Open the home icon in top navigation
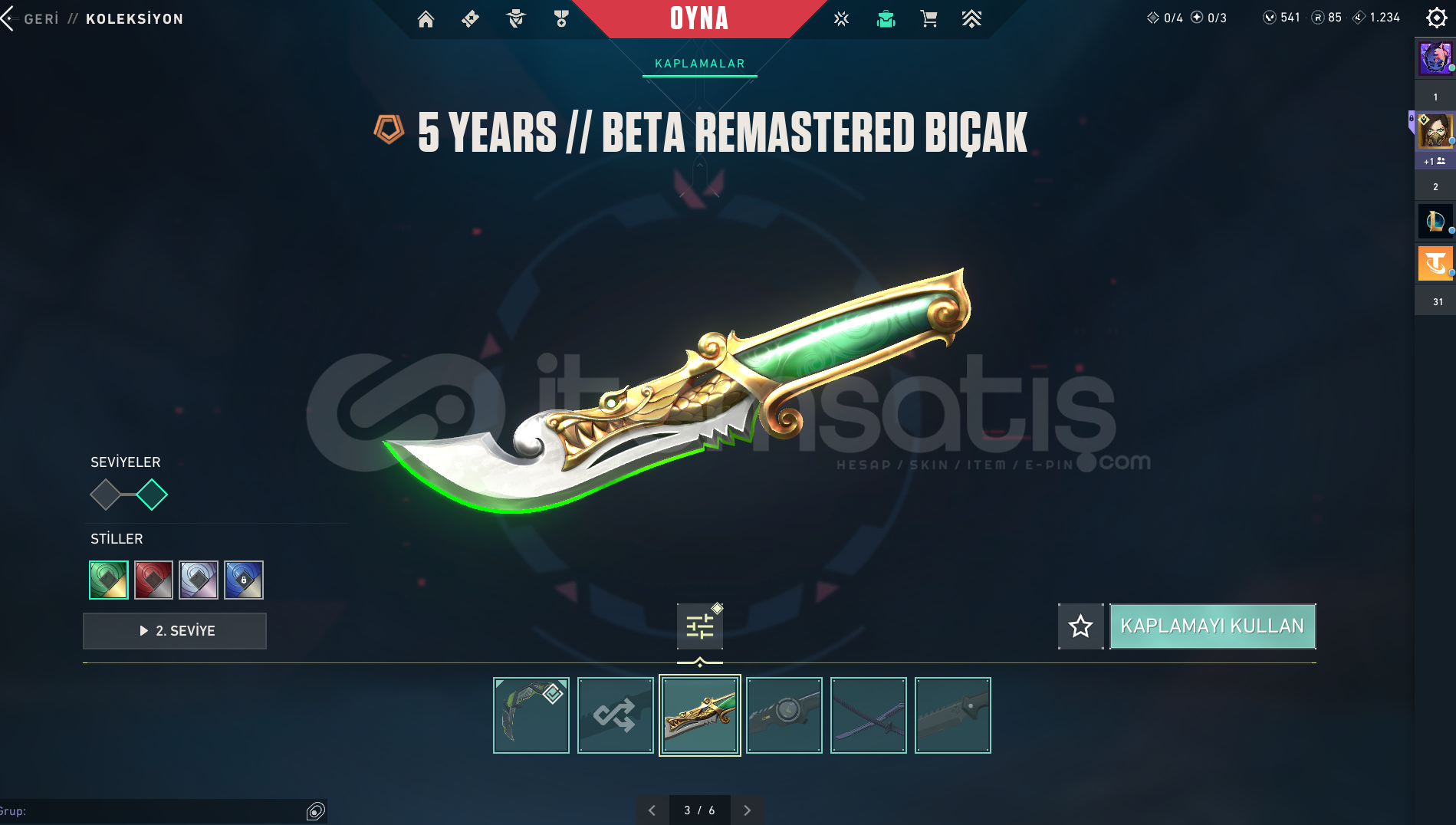This screenshot has width=1456, height=825. [426, 18]
